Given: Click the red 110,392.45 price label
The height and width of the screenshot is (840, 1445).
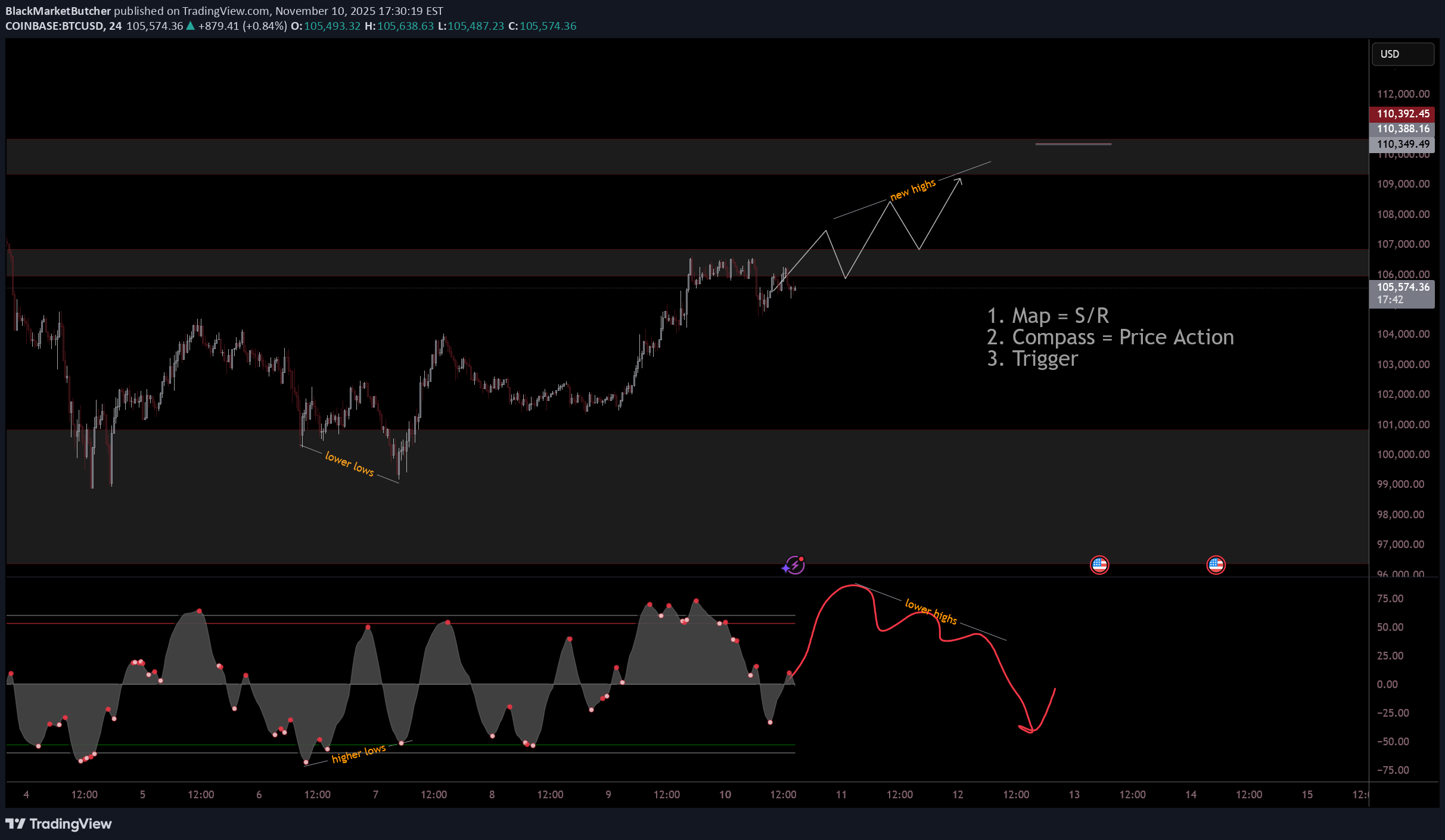Looking at the screenshot, I should coord(1402,114).
